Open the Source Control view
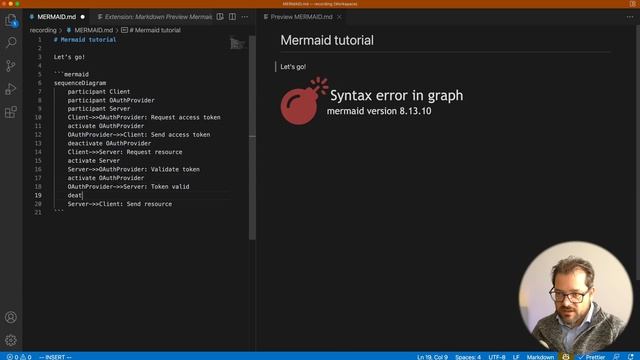640x360 pixels. pos(11,66)
